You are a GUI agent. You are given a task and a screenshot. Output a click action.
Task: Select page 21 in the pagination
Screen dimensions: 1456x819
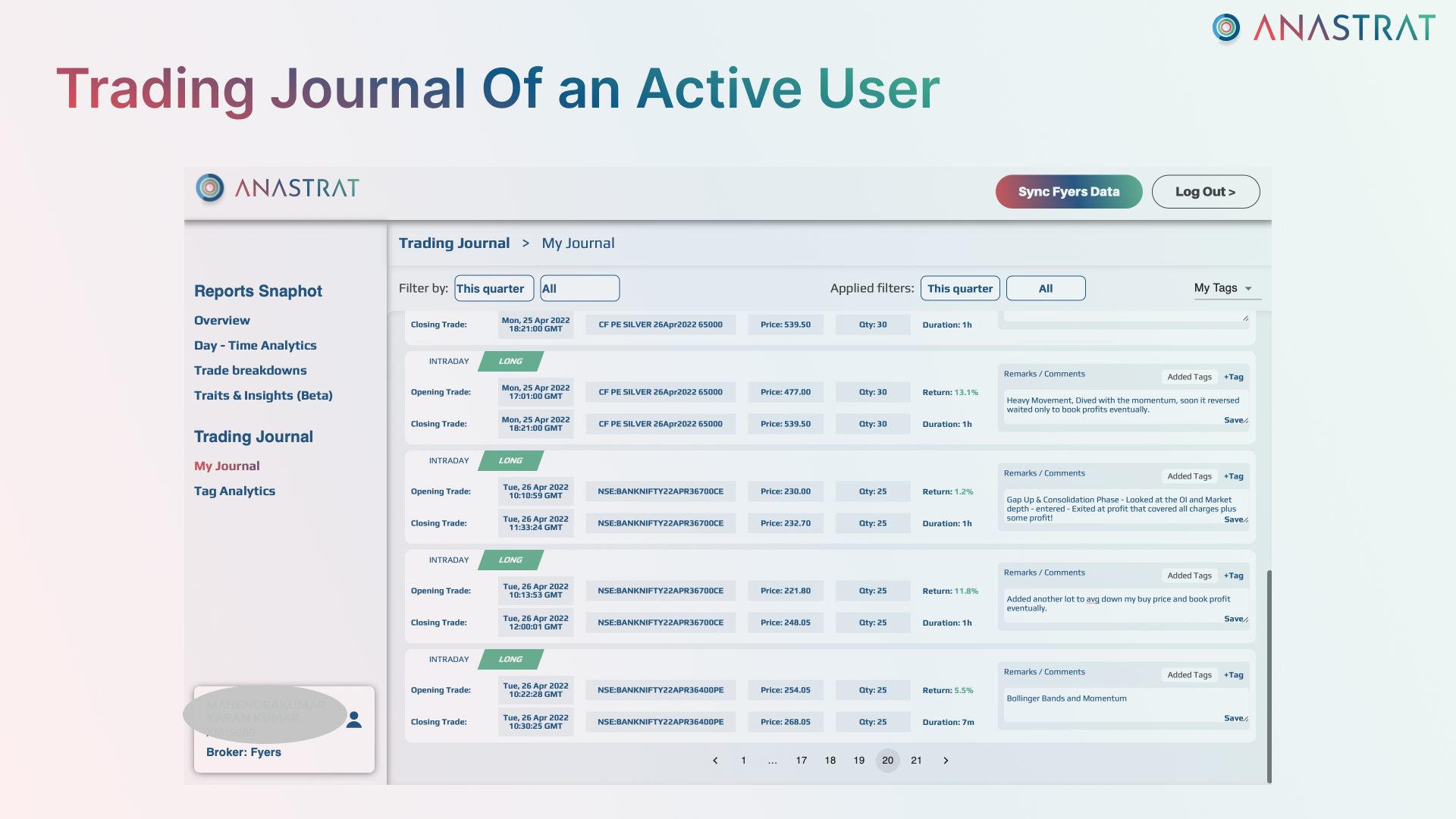click(x=916, y=761)
